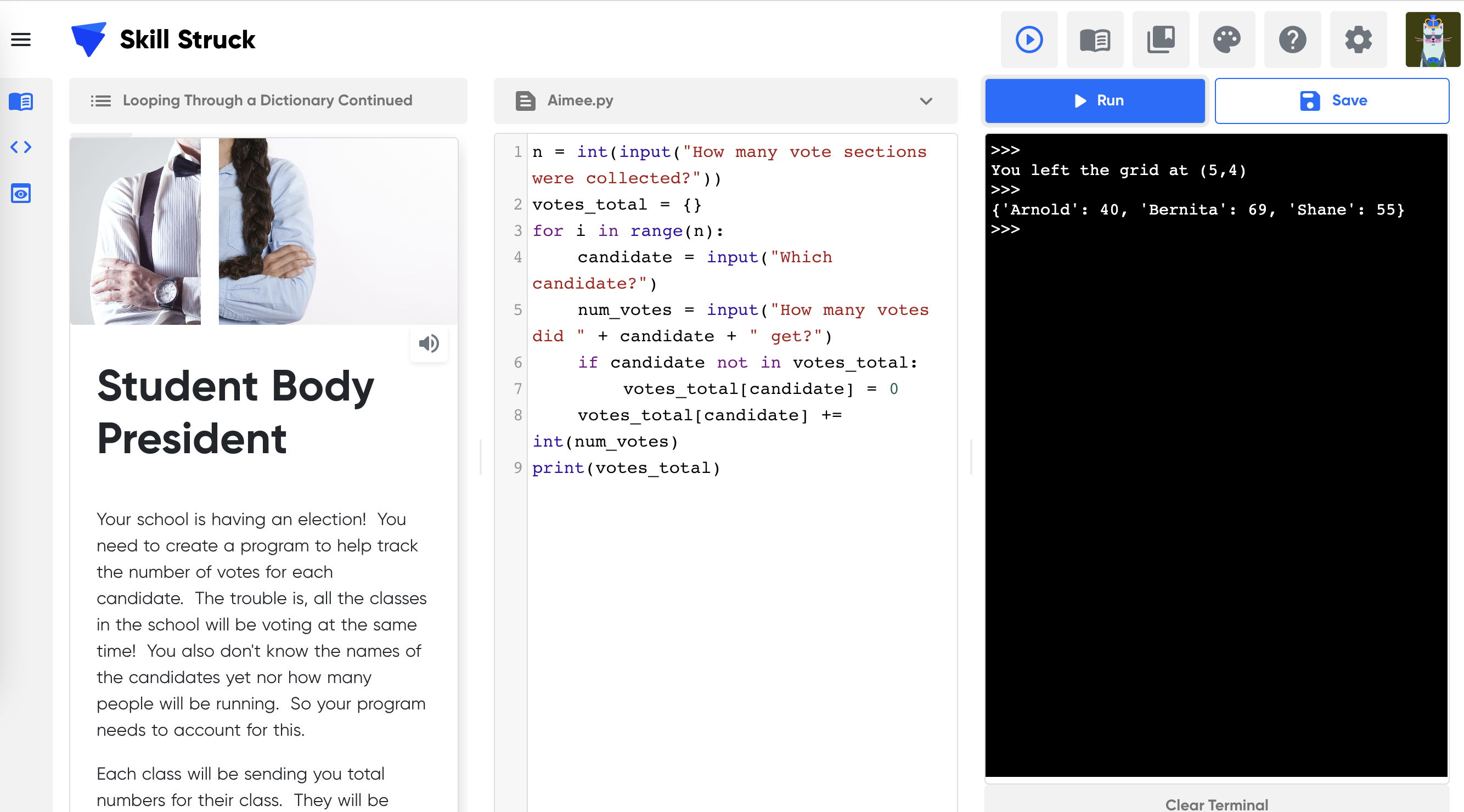Image resolution: width=1464 pixels, height=812 pixels.
Task: Click line 7 votes_total[candidate] = 0
Action: click(761, 388)
